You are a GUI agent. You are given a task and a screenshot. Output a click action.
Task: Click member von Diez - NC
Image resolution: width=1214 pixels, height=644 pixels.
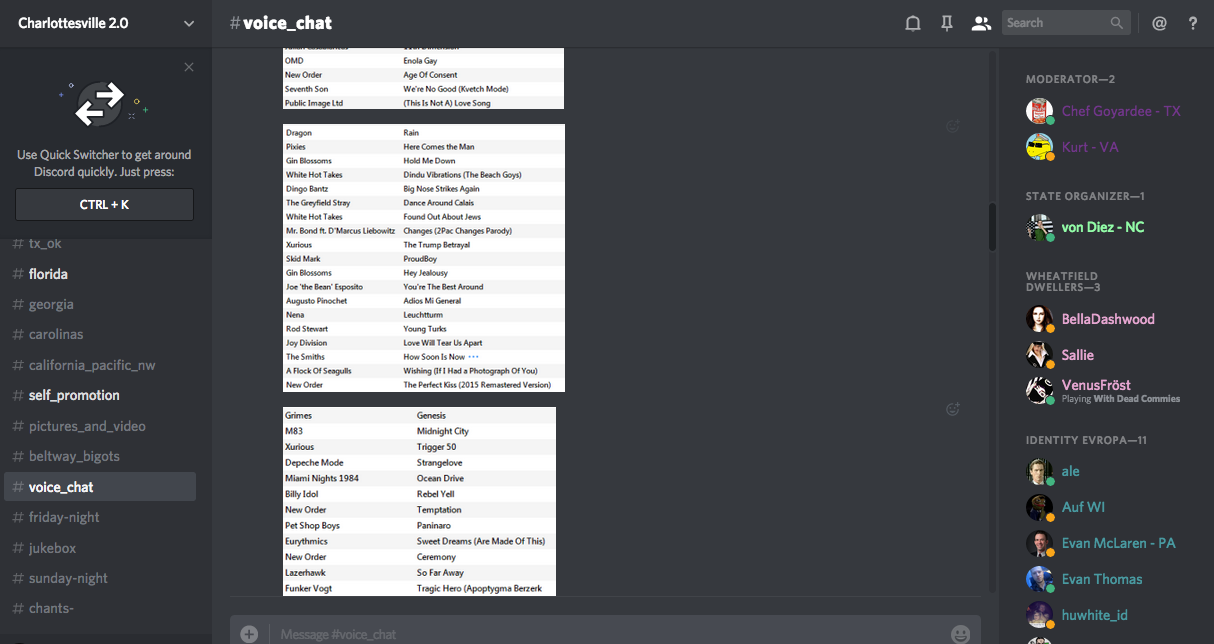(1102, 227)
